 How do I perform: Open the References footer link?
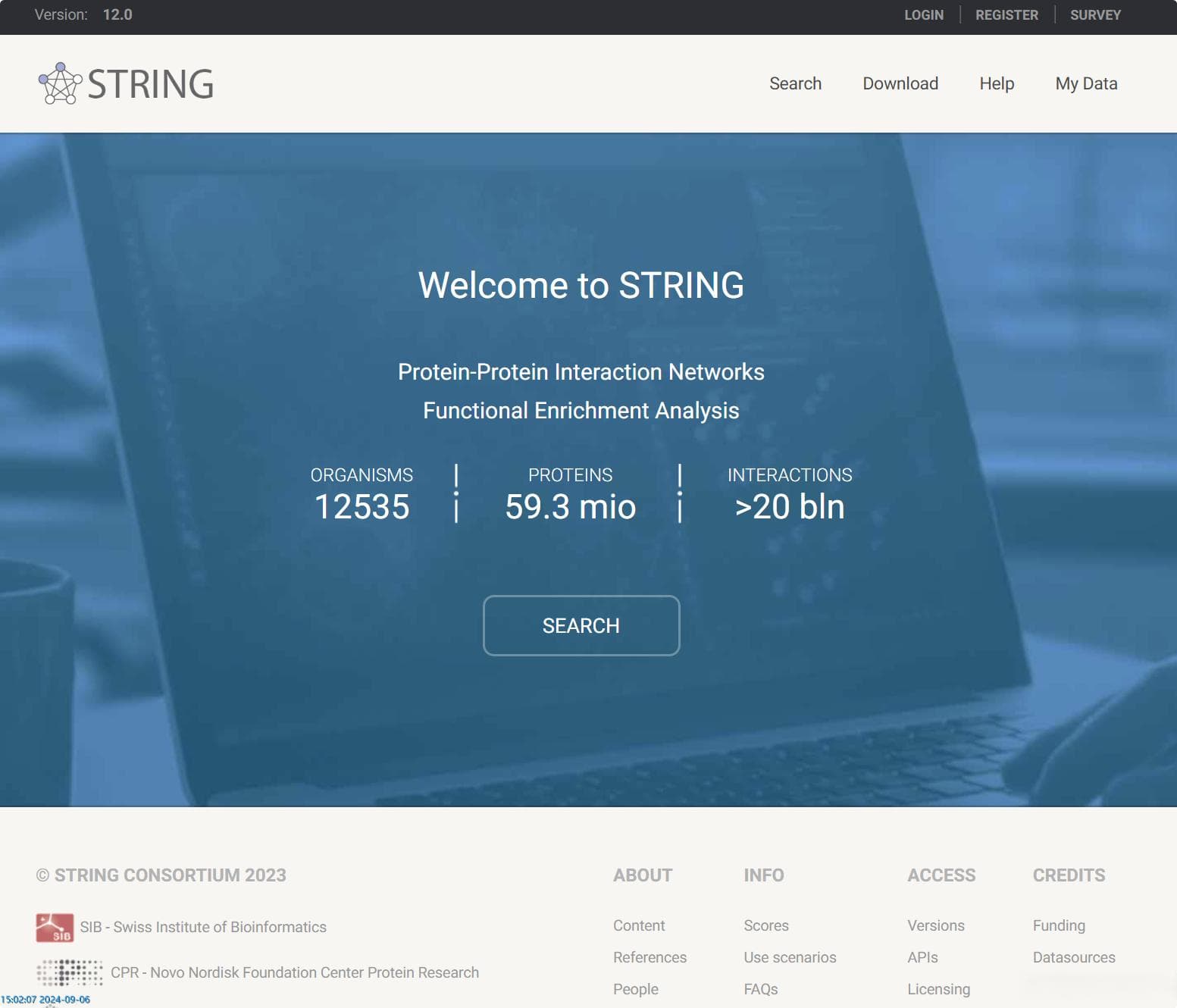pos(650,957)
